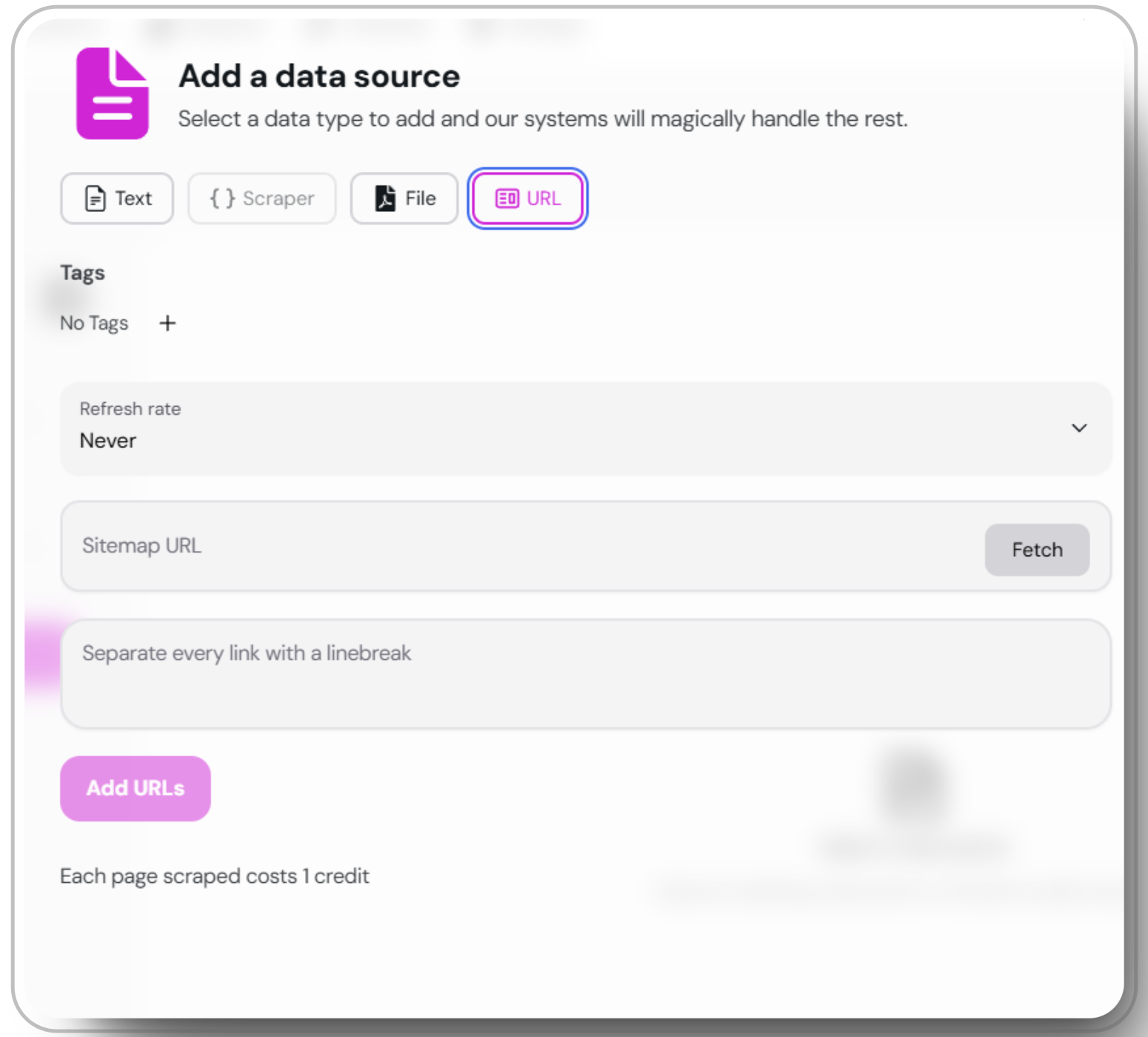
Task: Switch to the File data type
Action: pyautogui.click(x=404, y=199)
